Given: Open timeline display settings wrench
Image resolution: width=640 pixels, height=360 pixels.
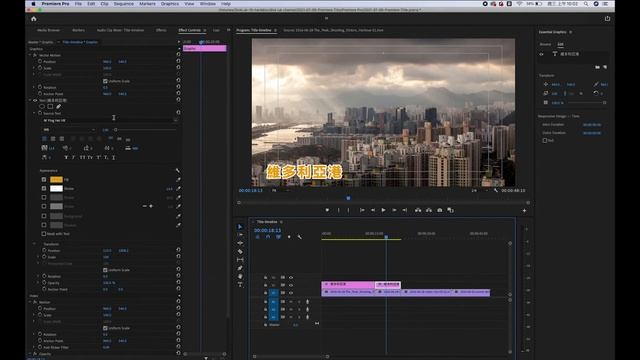Looking at the screenshot, I should [300, 237].
